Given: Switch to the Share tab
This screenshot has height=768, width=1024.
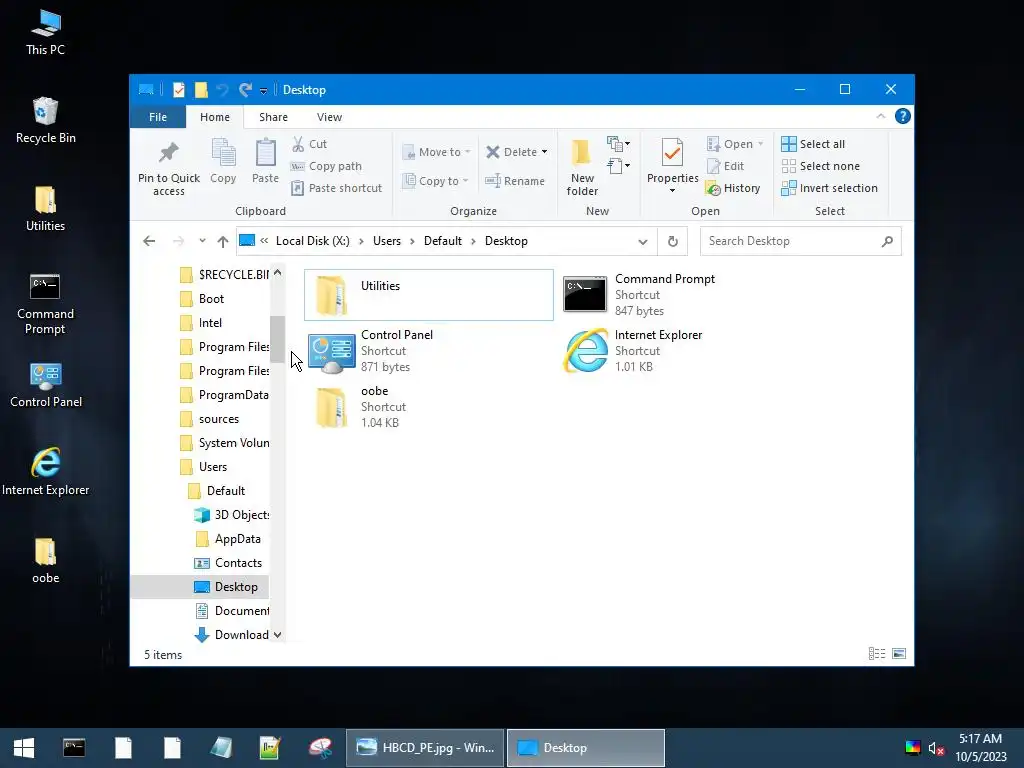Looking at the screenshot, I should point(273,117).
